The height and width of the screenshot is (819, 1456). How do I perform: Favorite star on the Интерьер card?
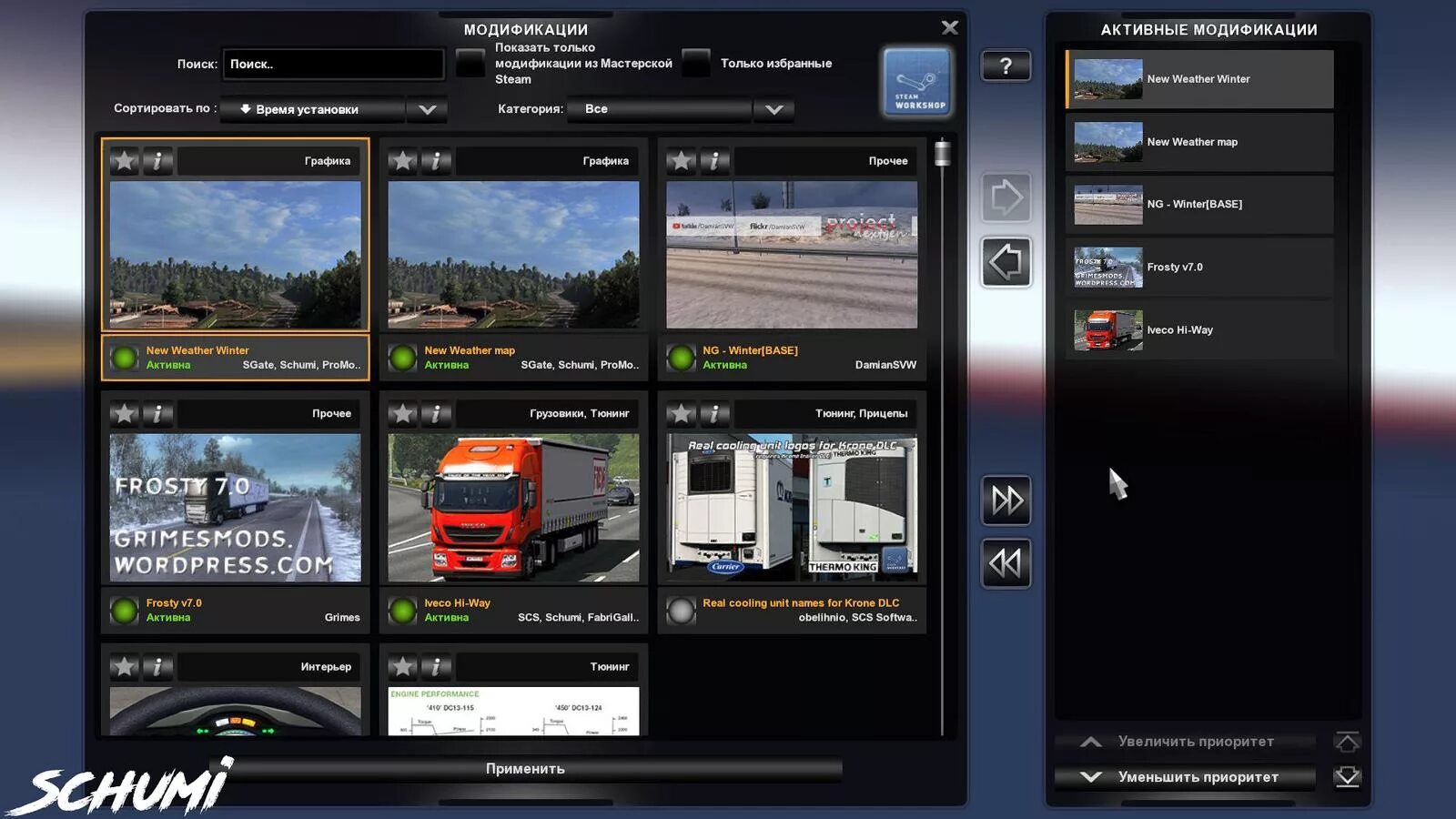click(125, 667)
